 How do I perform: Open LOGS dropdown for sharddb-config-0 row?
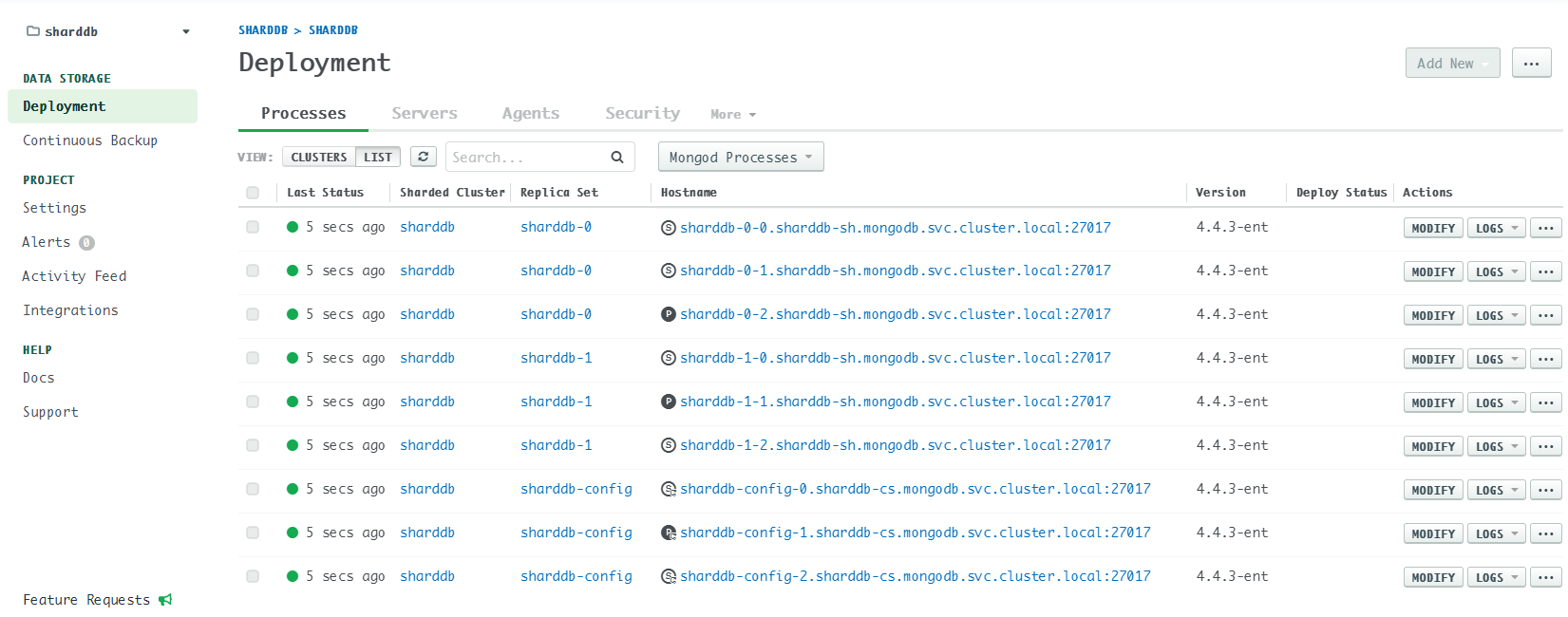(x=1496, y=490)
